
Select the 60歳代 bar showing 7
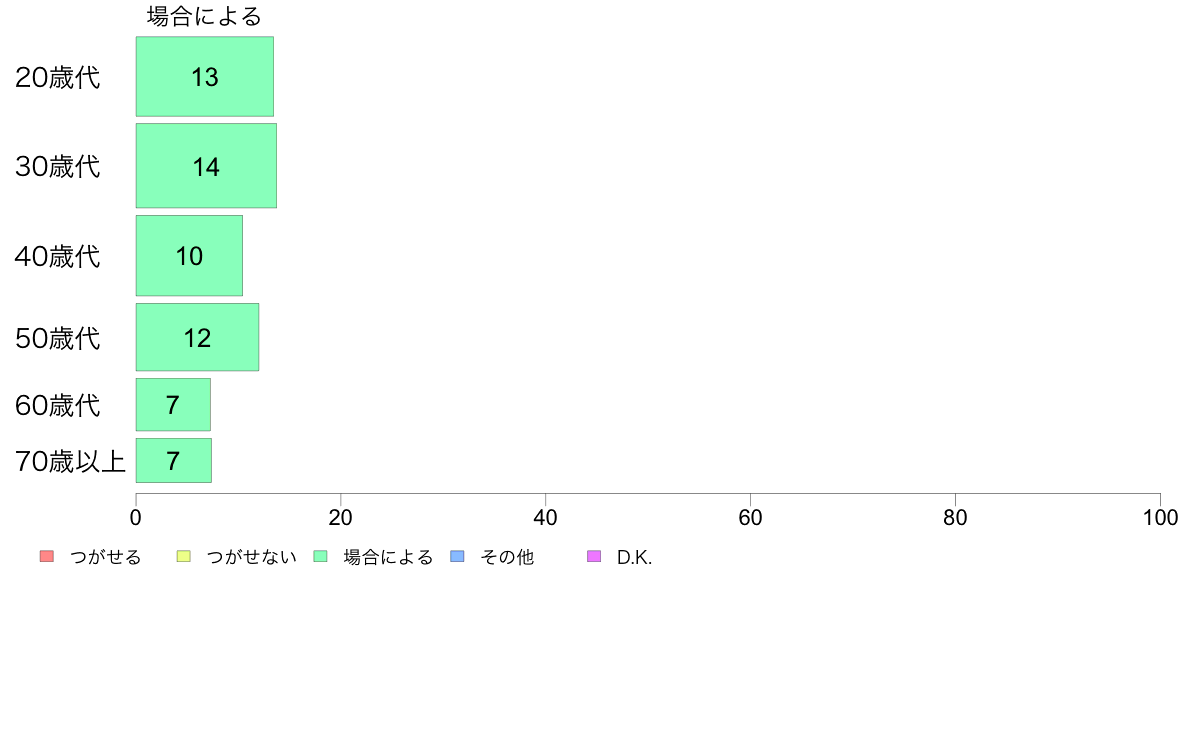(x=174, y=405)
